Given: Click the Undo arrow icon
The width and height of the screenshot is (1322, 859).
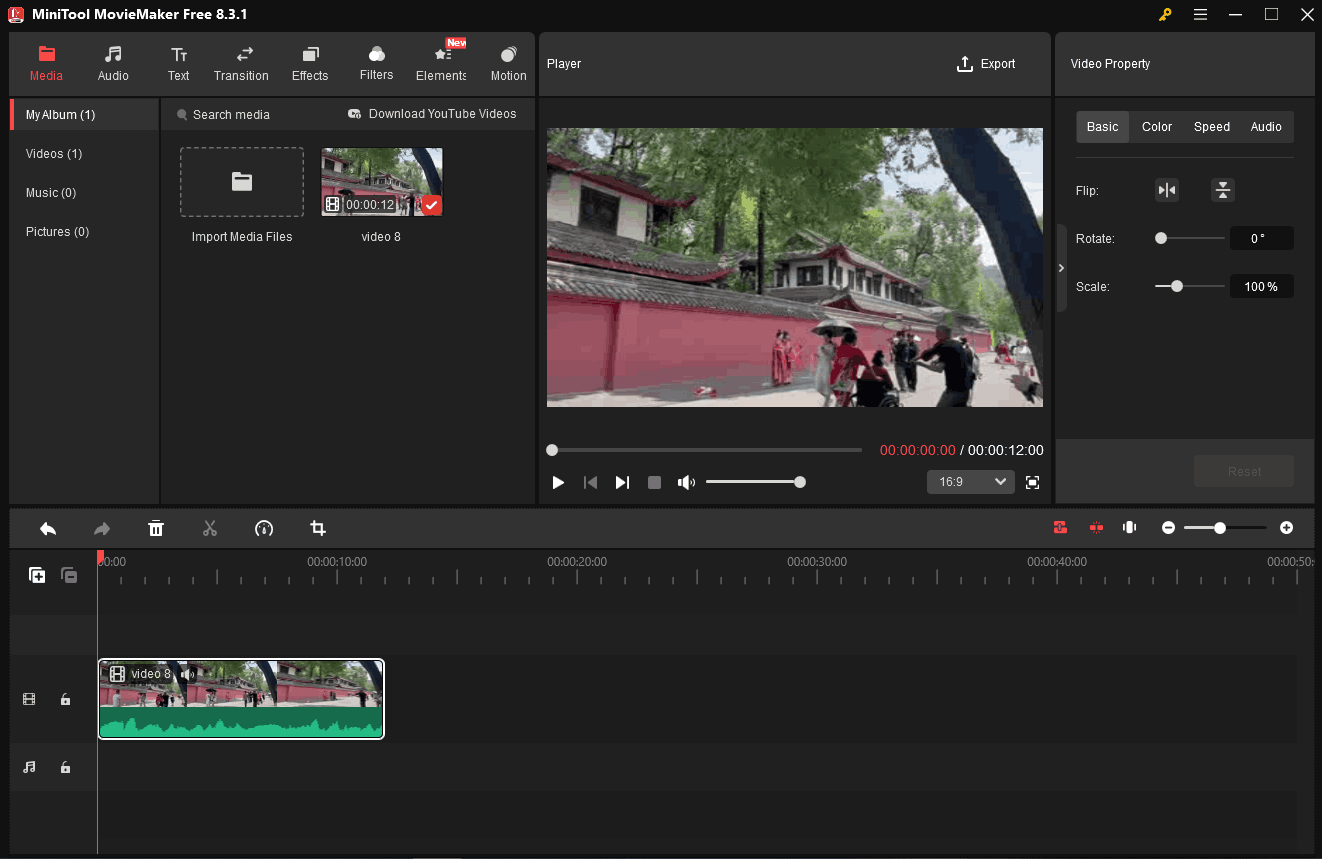Looking at the screenshot, I should (x=48, y=528).
